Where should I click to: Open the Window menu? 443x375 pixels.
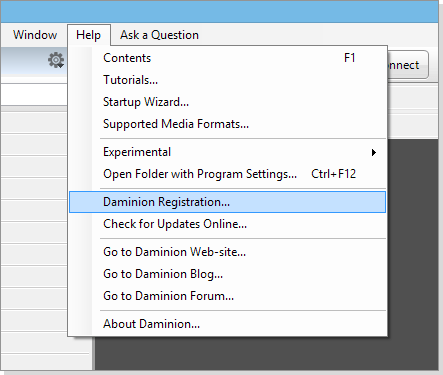point(35,35)
